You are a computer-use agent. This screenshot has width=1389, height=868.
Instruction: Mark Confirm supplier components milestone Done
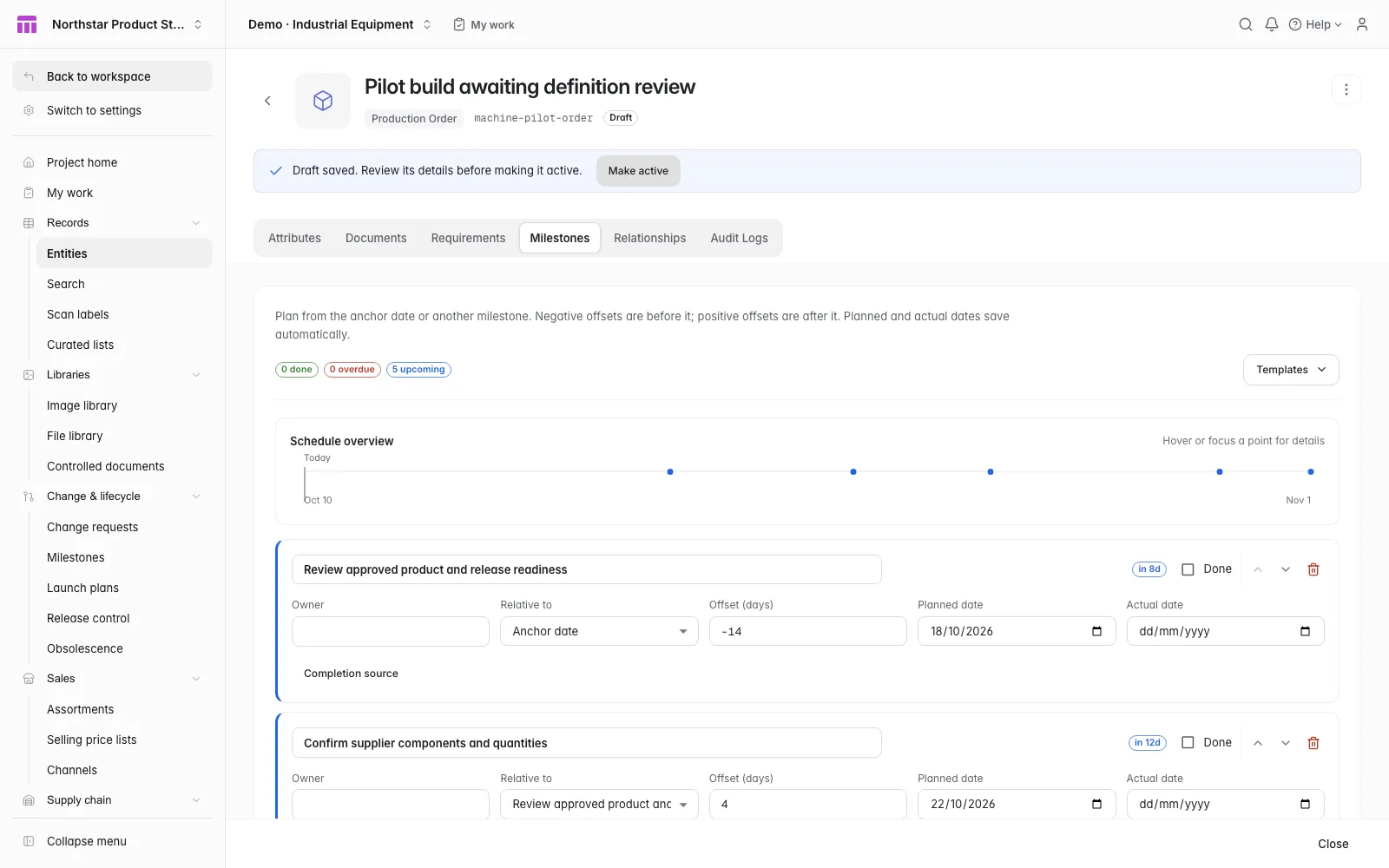point(1188,743)
